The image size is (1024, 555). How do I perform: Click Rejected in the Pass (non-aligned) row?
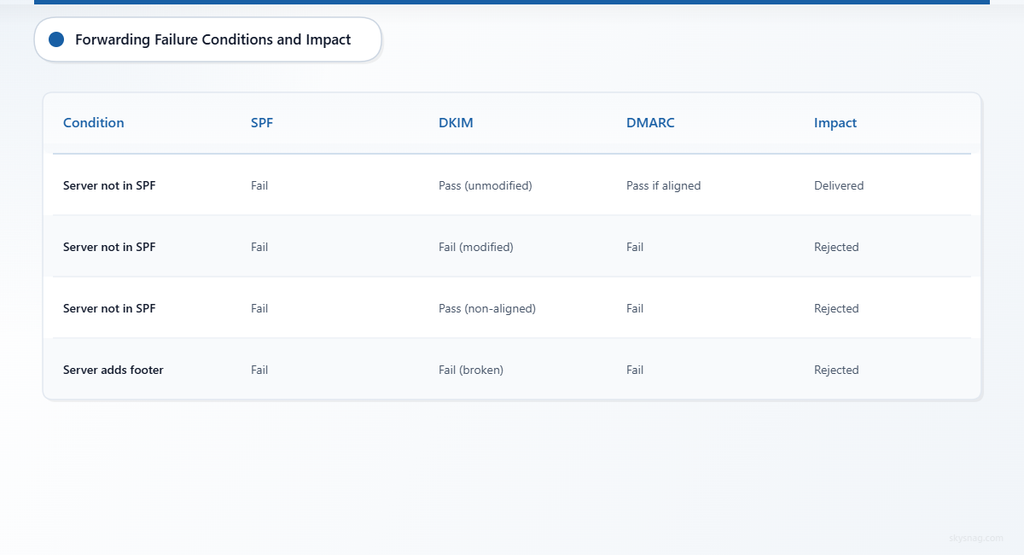pyautogui.click(x=836, y=308)
